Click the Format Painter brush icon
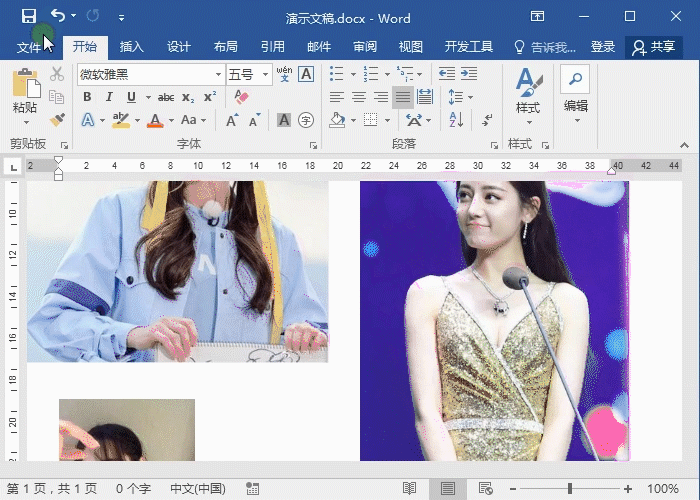This screenshot has height=500, width=700. 57,119
